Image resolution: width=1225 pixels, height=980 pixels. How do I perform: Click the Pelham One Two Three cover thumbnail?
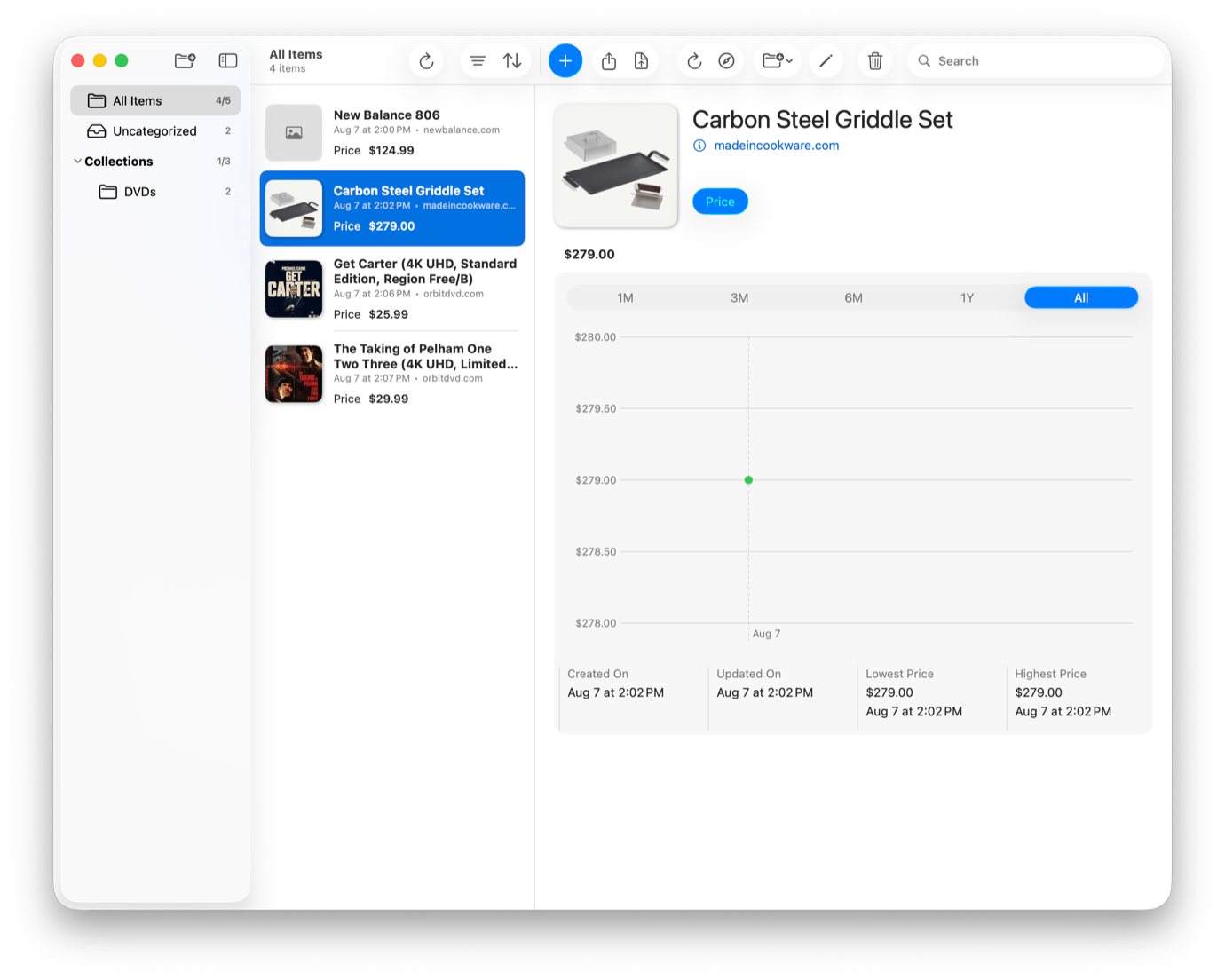(x=294, y=374)
